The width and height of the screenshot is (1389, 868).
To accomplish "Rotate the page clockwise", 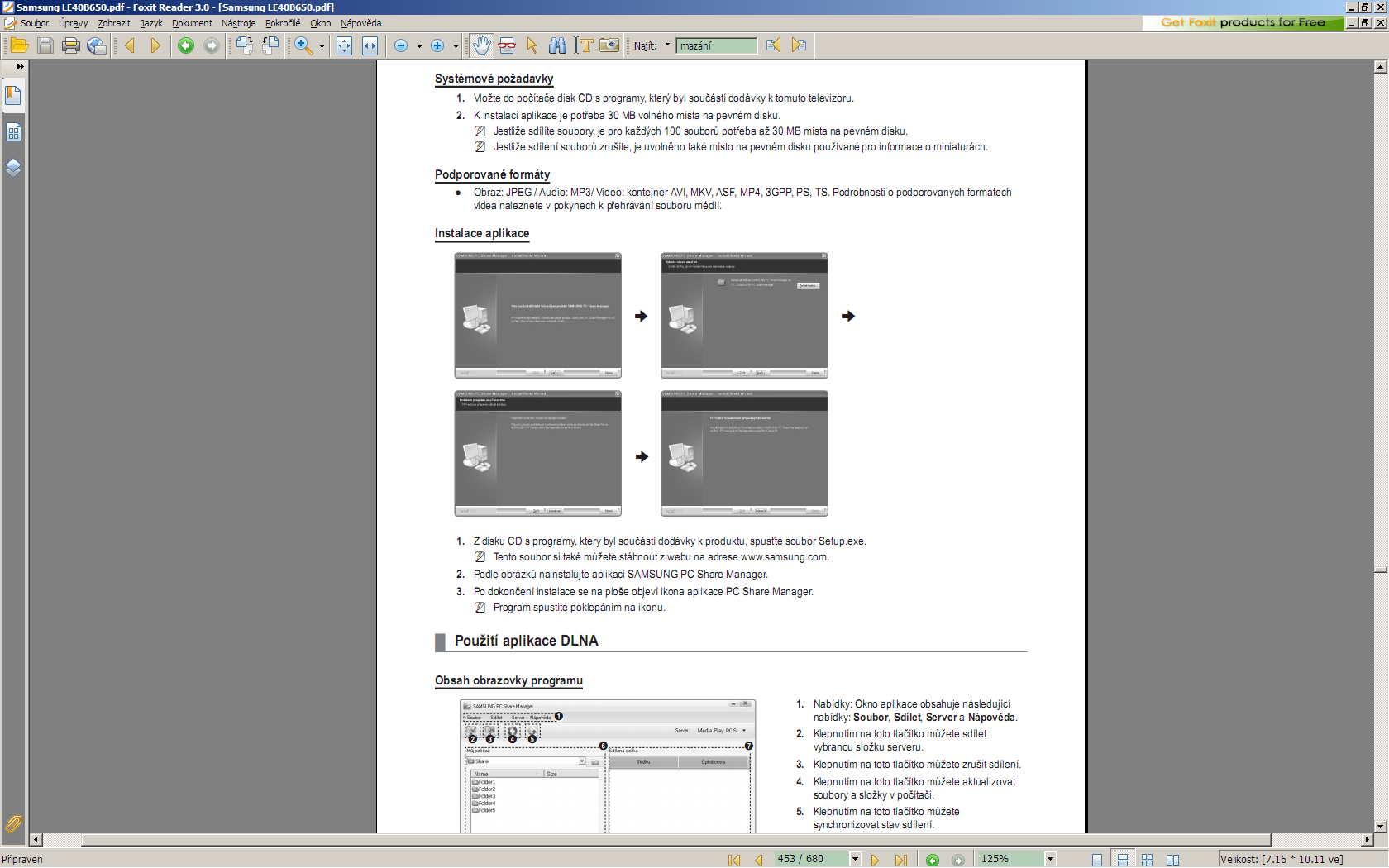I will click(x=245, y=45).
